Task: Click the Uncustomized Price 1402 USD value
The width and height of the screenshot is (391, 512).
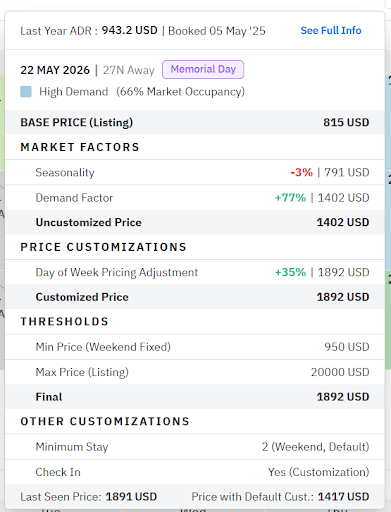Action: (343, 222)
